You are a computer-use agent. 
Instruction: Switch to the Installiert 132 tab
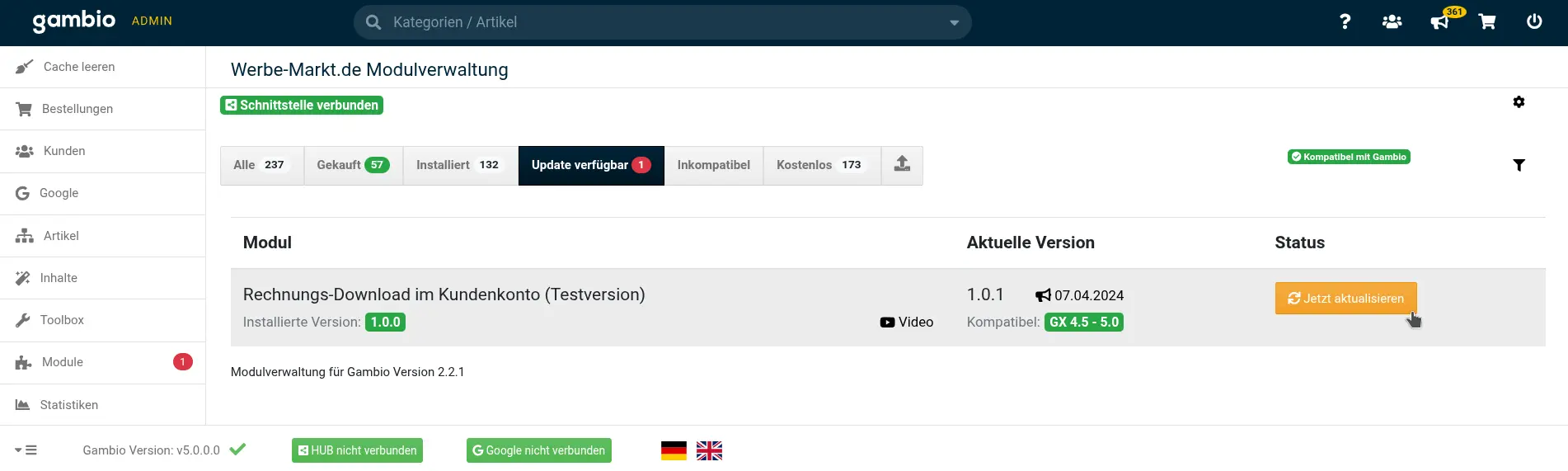[x=460, y=165]
